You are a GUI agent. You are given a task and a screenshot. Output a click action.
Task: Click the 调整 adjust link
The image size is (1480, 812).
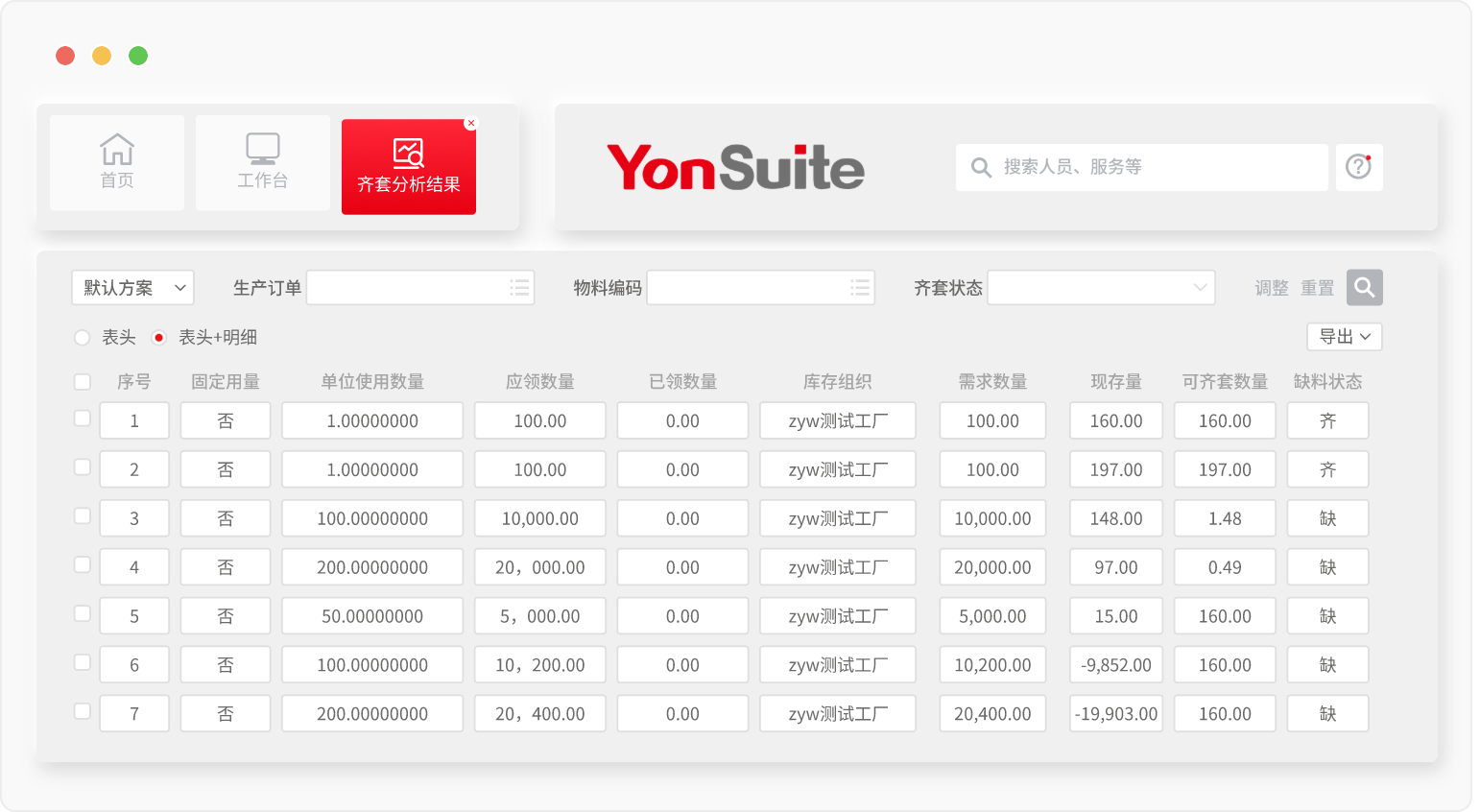coord(1271,288)
